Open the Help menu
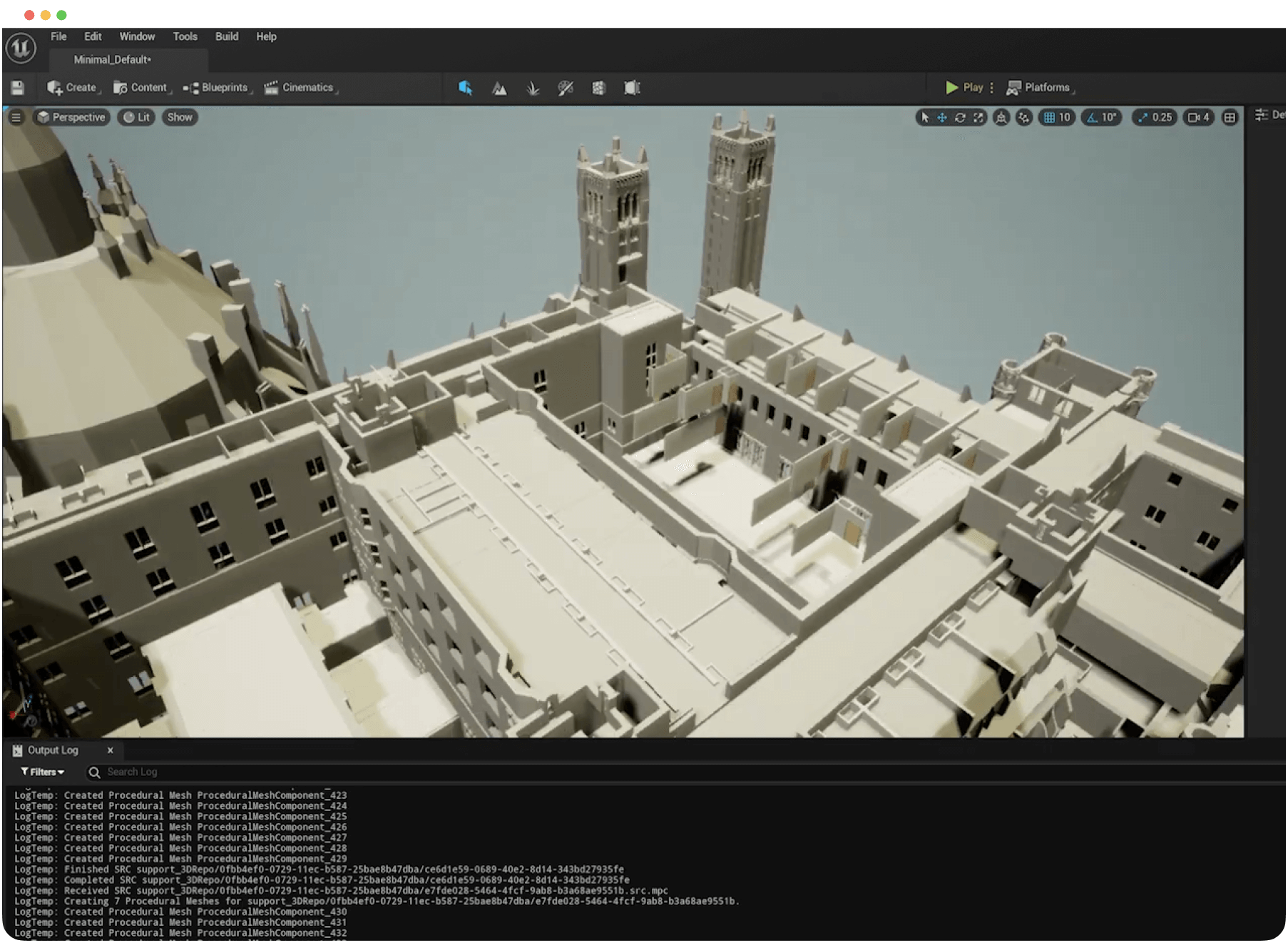The image size is (1288, 943). click(x=266, y=36)
